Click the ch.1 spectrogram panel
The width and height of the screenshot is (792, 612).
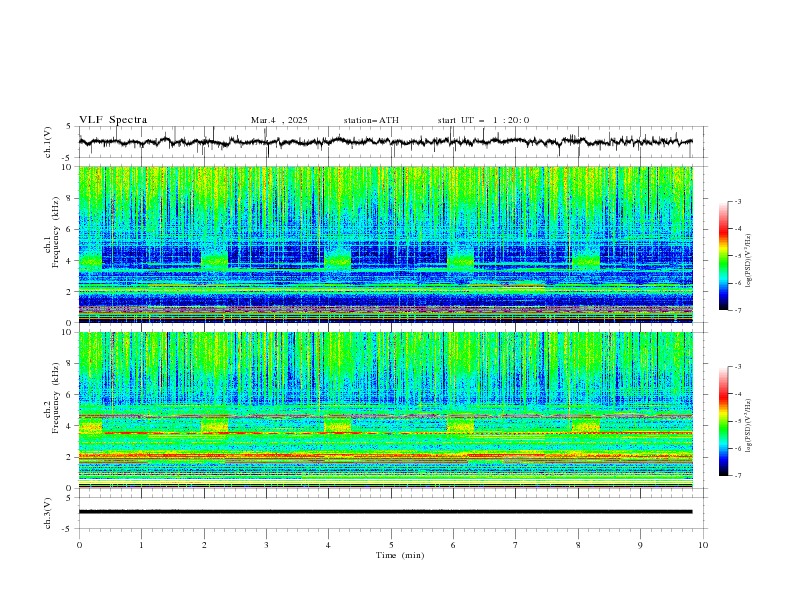385,244
